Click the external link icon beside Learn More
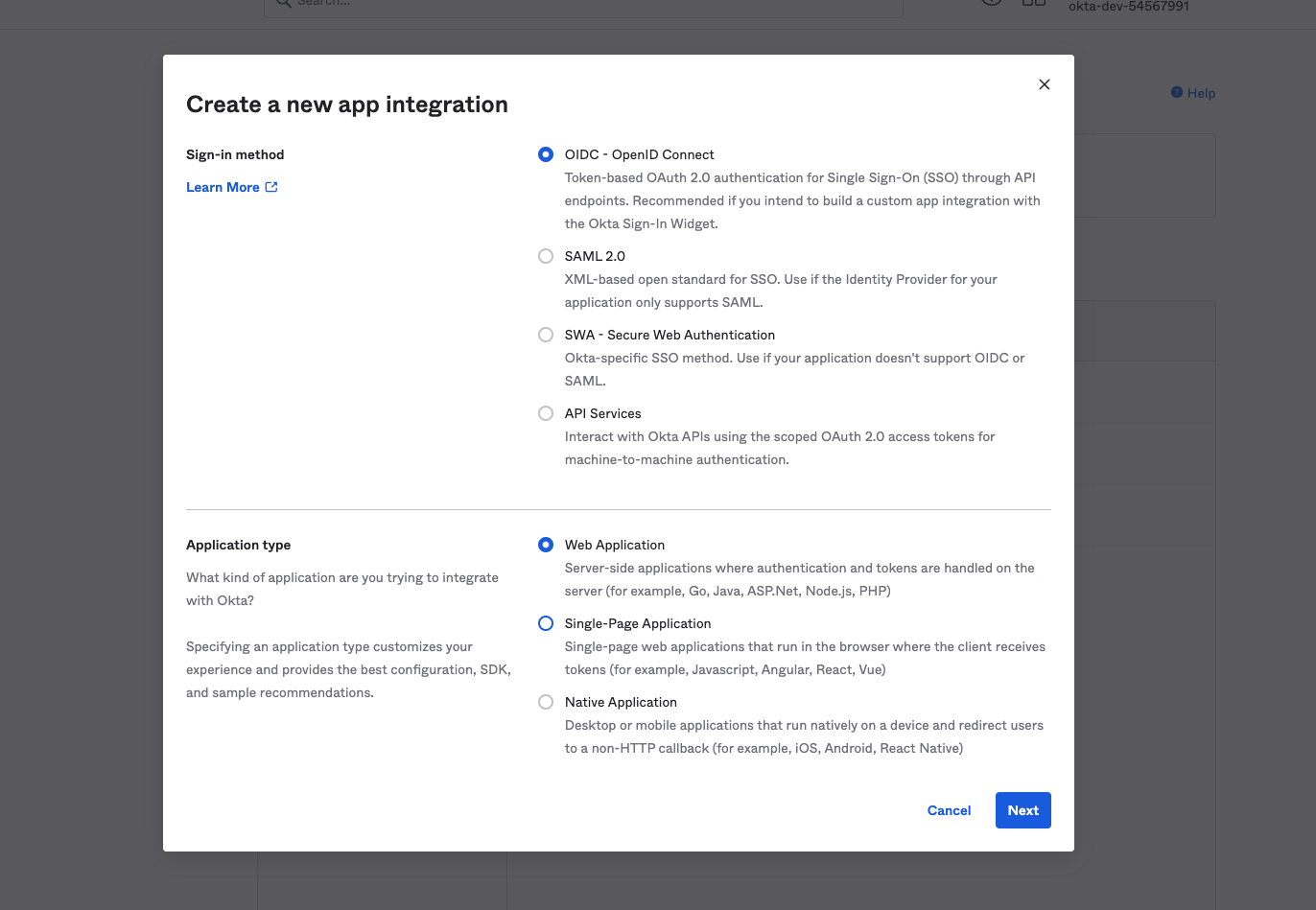 pos(271,187)
